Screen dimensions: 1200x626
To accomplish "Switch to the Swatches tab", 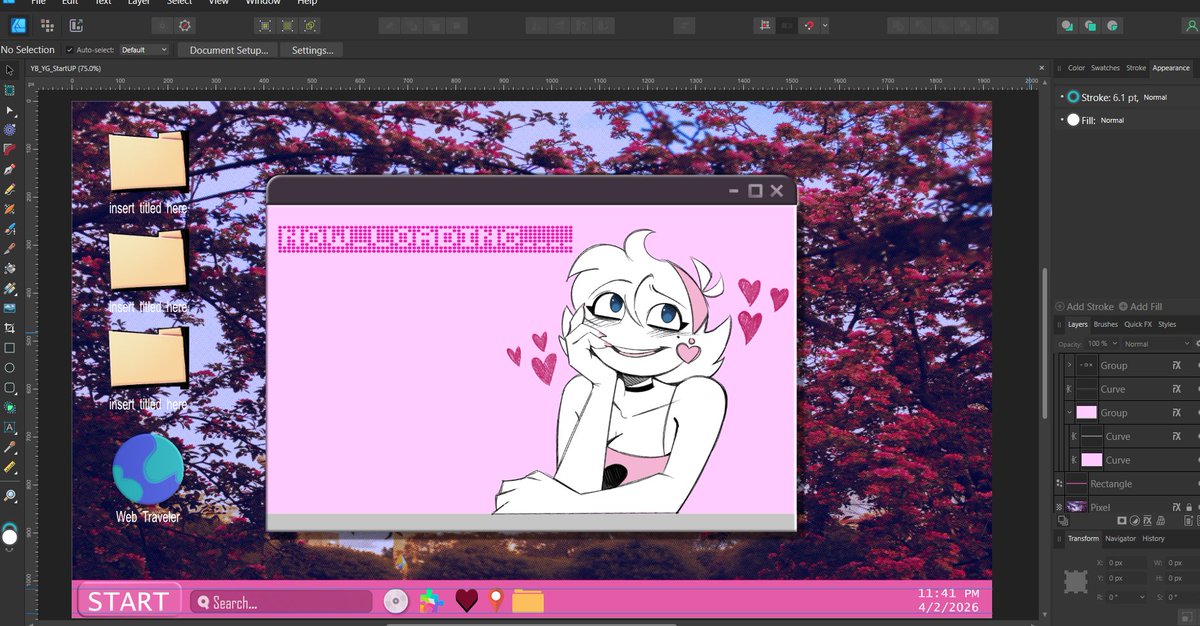I will click(1105, 68).
